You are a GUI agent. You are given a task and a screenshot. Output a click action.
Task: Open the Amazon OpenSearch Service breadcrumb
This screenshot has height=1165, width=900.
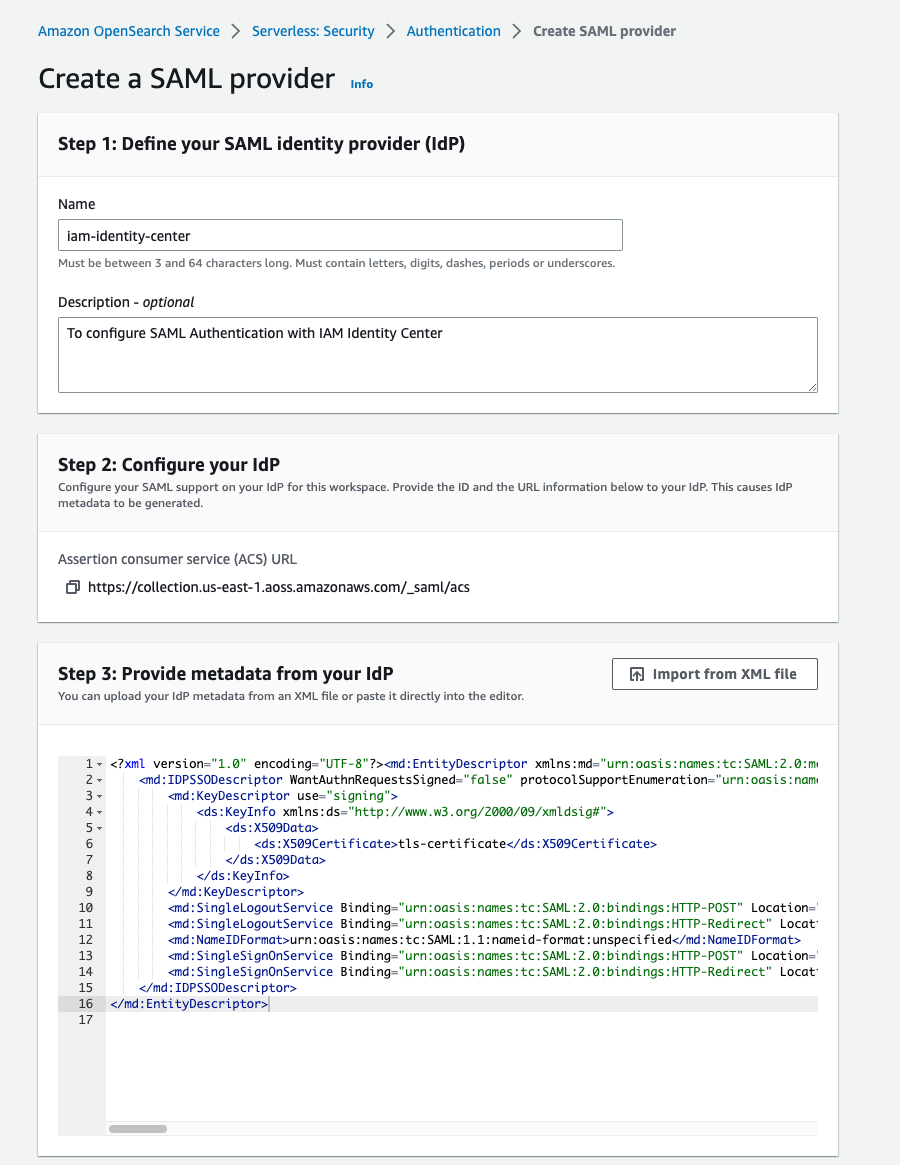[129, 31]
